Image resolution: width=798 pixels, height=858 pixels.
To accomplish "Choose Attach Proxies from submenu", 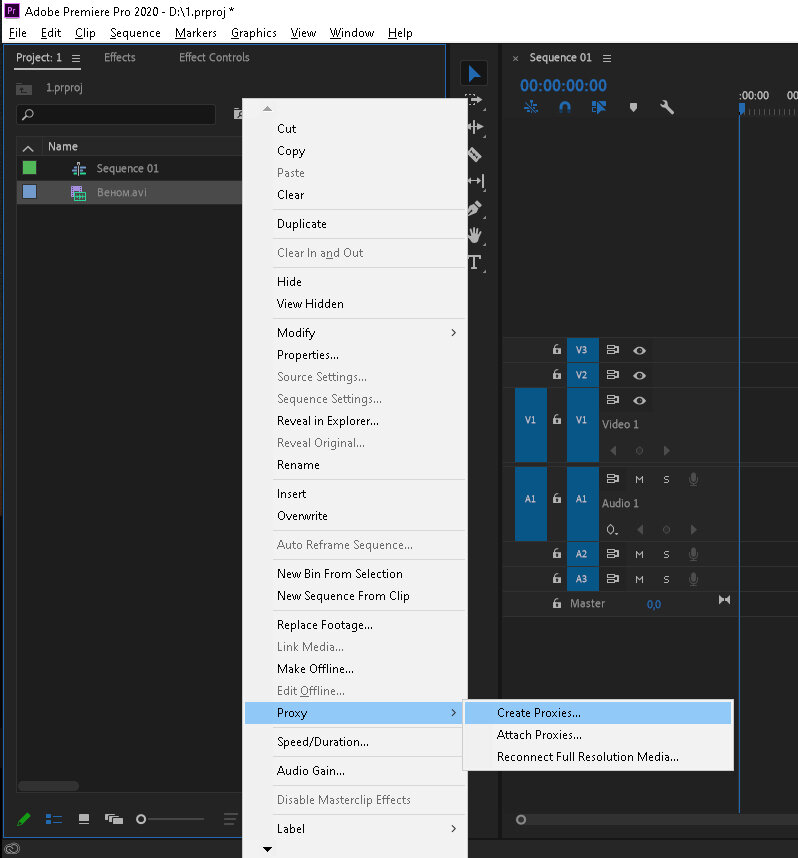I will (598, 735).
